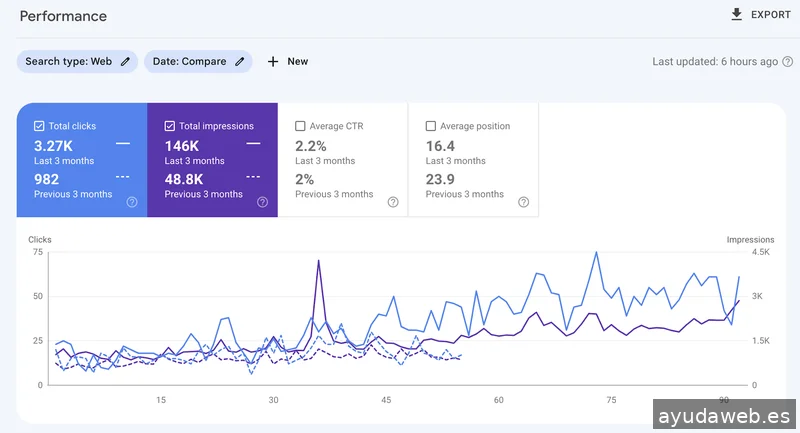Edit the Search type: Web filter pencil
The height and width of the screenshot is (433, 800).
[x=125, y=62]
